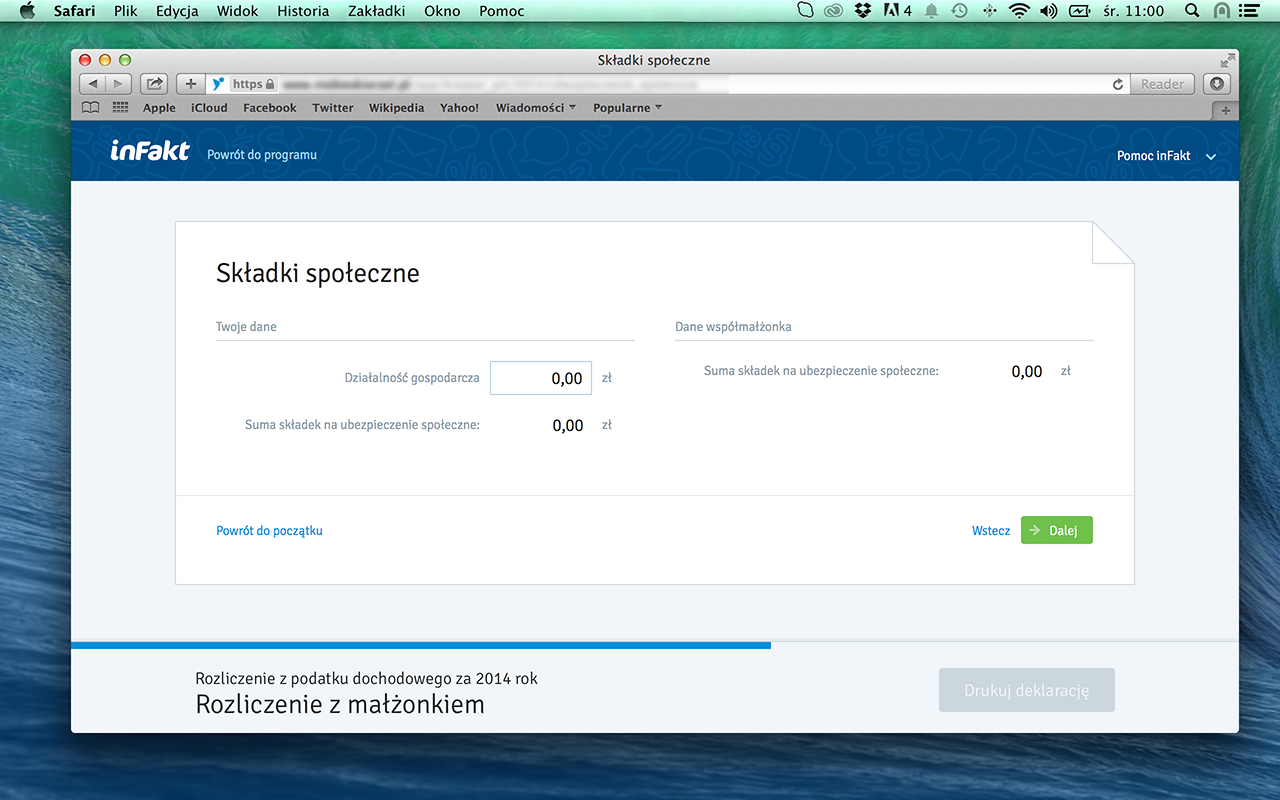Image resolution: width=1280 pixels, height=800 pixels.
Task: Click the Creative Cloud menu bar icon
Action: pos(834,11)
